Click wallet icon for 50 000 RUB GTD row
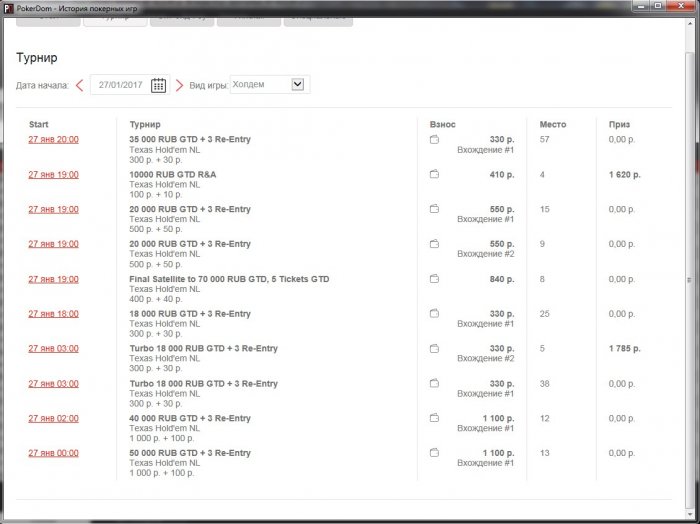Viewport: 700px width, 524px height. pyautogui.click(x=434, y=453)
